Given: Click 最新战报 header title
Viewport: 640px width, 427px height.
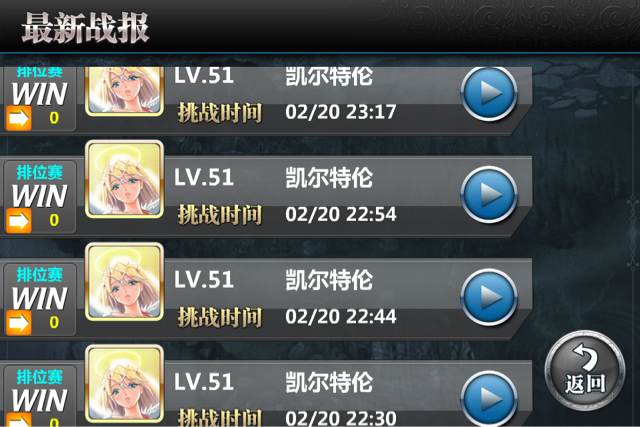Looking at the screenshot, I should [x=85, y=28].
